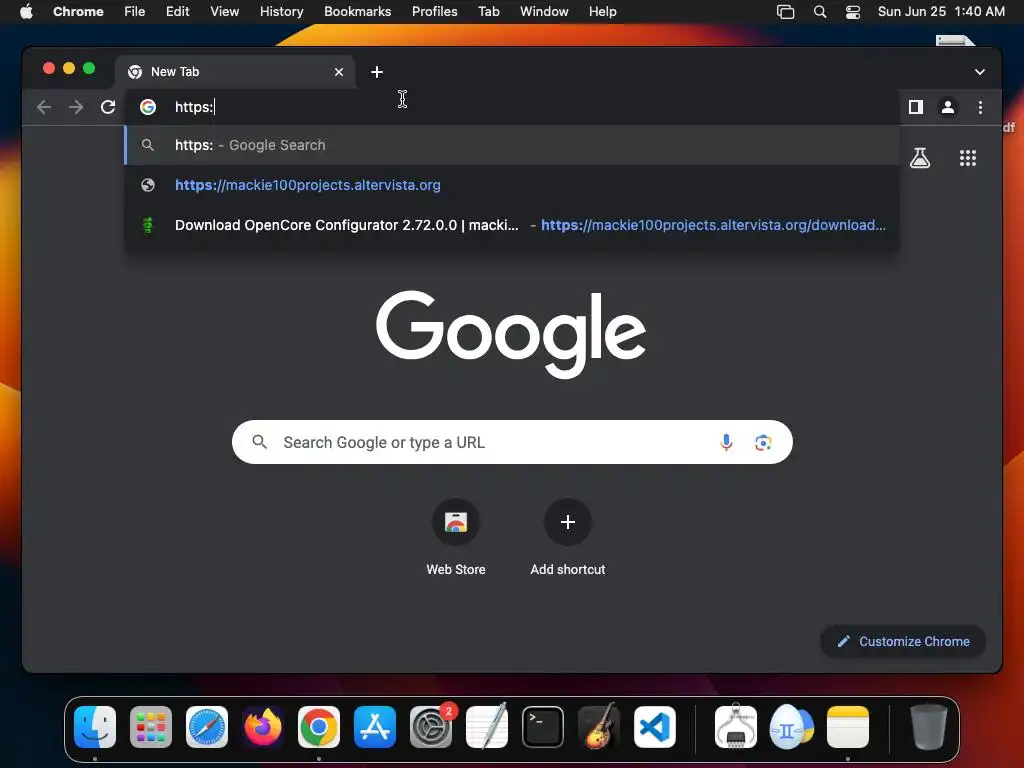The height and width of the screenshot is (768, 1024).
Task: Open TextEdit from the Dock
Action: click(487, 727)
